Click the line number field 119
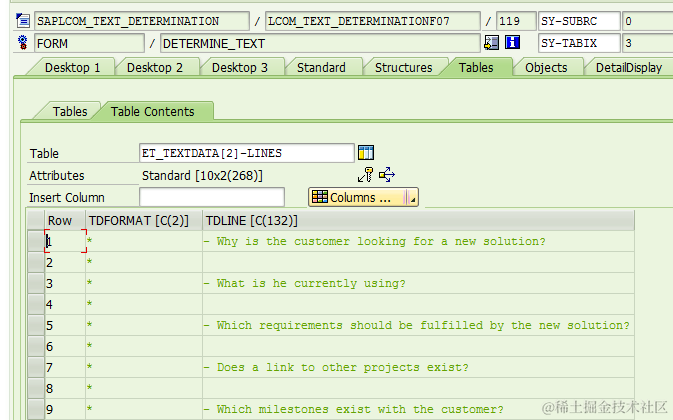This screenshot has height=420, width=673. tap(516, 21)
